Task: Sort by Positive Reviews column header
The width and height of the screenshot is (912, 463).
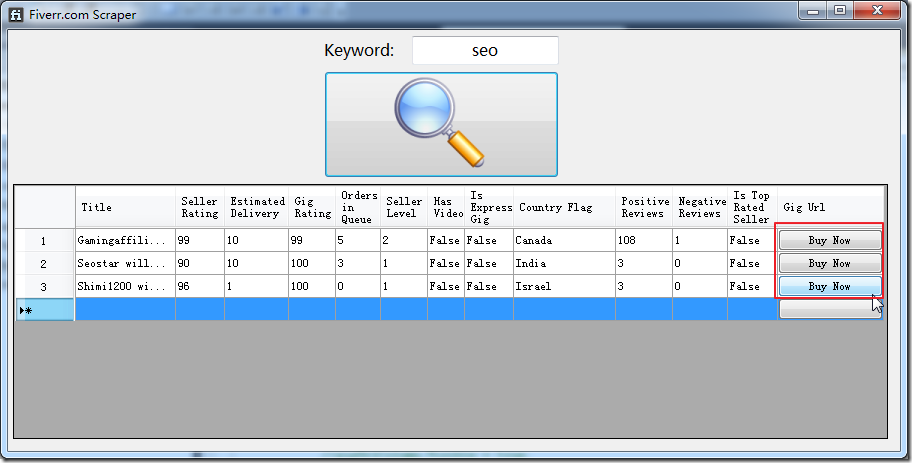Action: coord(644,207)
